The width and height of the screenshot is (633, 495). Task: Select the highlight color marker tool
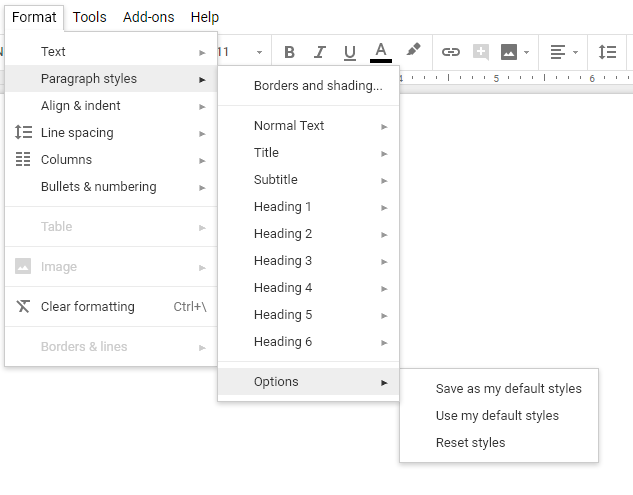pyautogui.click(x=413, y=51)
